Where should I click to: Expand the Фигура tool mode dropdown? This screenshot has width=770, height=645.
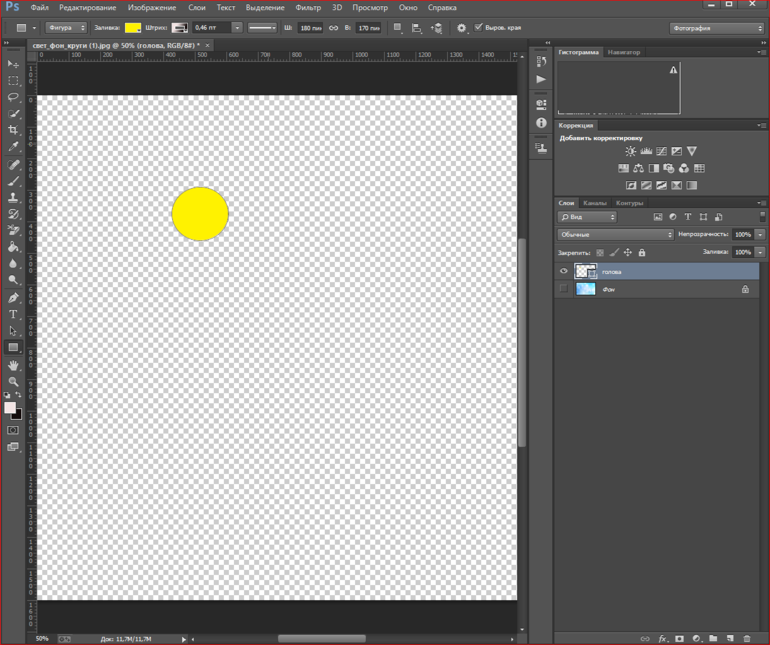point(66,28)
